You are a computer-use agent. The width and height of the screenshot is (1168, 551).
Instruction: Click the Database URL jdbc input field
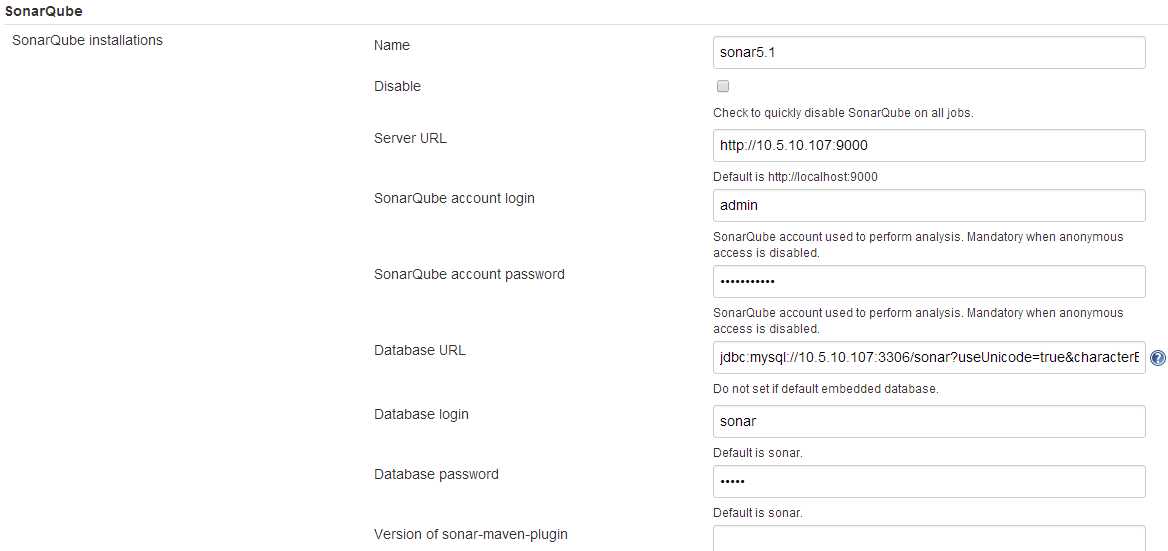coord(929,357)
